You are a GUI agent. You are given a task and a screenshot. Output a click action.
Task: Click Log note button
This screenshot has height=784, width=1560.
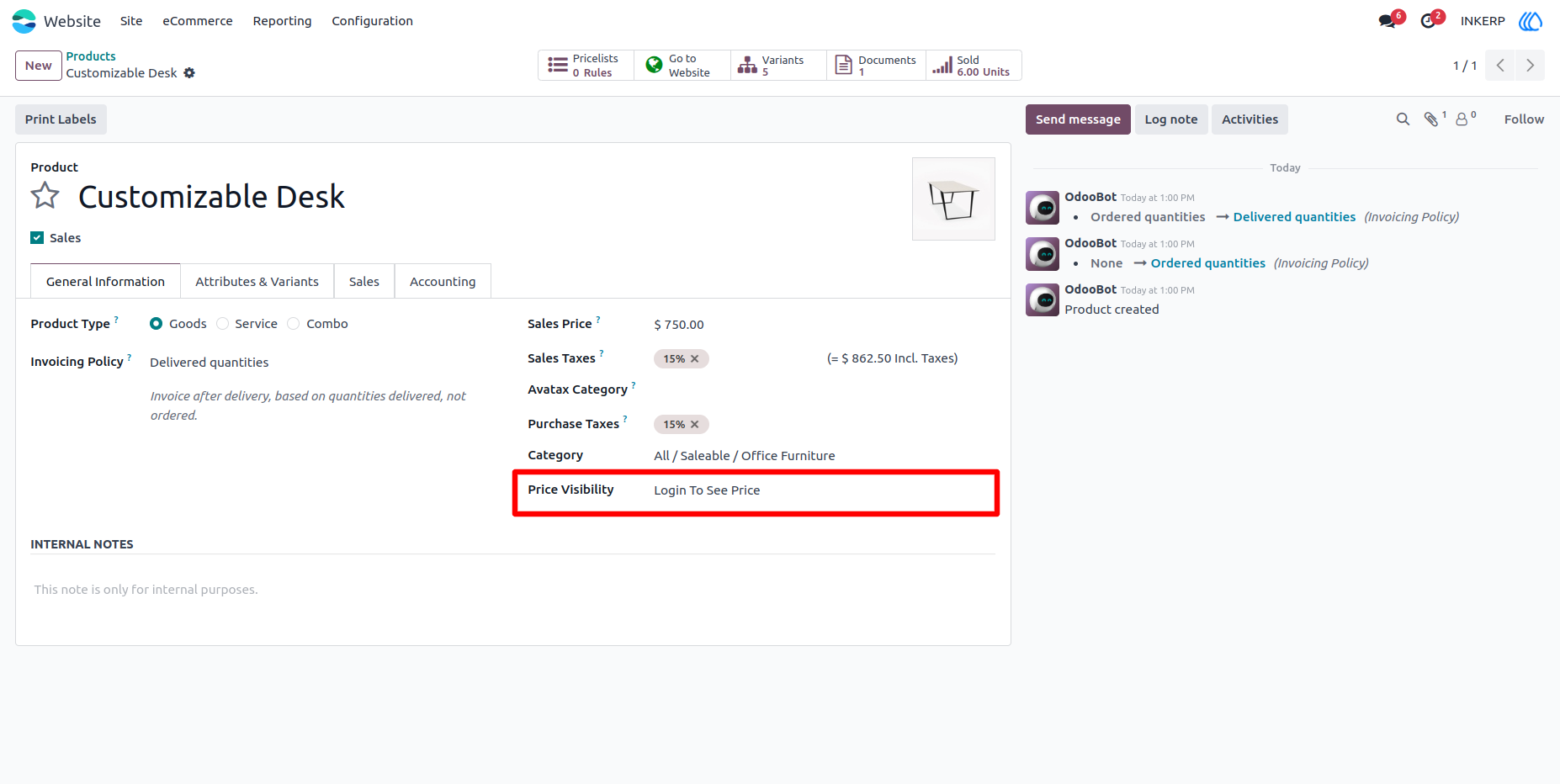tap(1171, 119)
